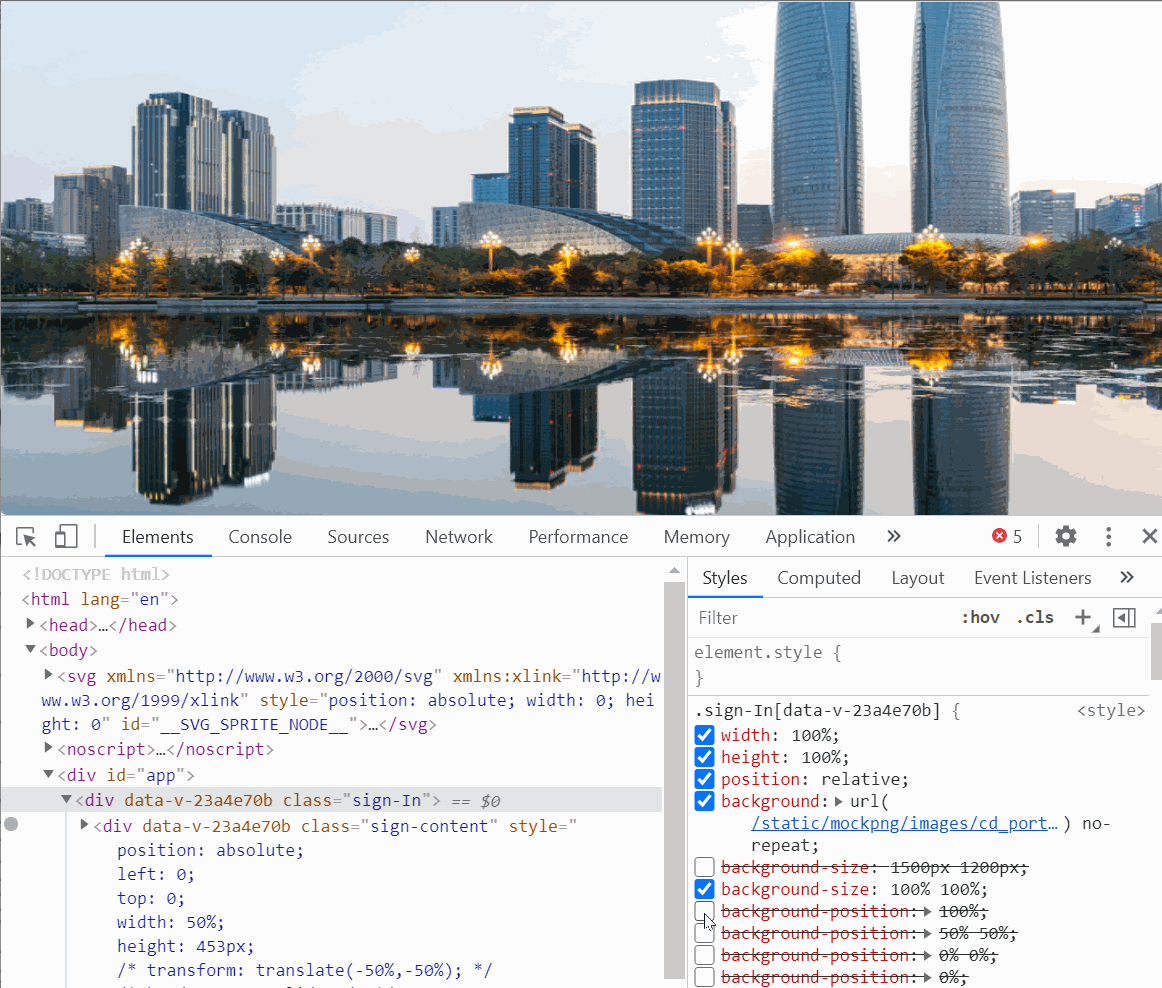Disable the background-size 100% 100% property
1162x988 pixels.
click(x=705, y=889)
